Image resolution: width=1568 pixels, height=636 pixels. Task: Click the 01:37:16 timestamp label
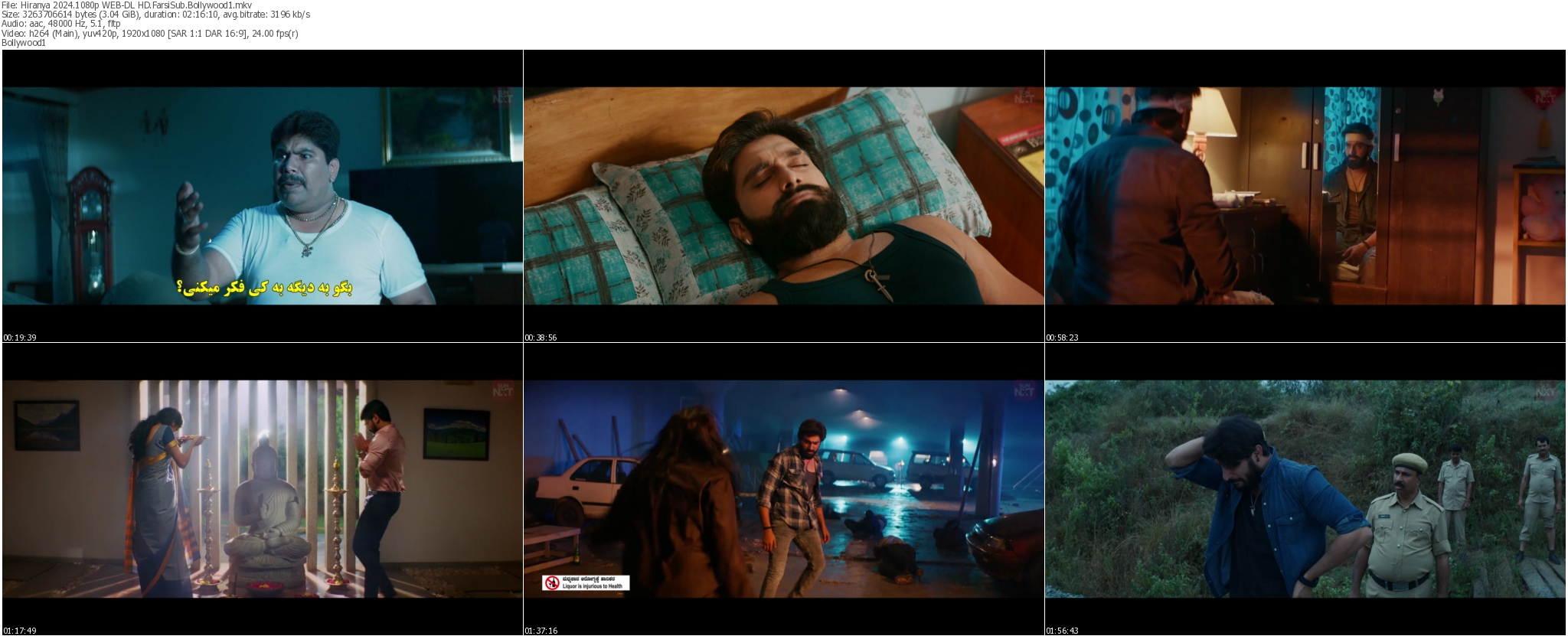click(541, 631)
